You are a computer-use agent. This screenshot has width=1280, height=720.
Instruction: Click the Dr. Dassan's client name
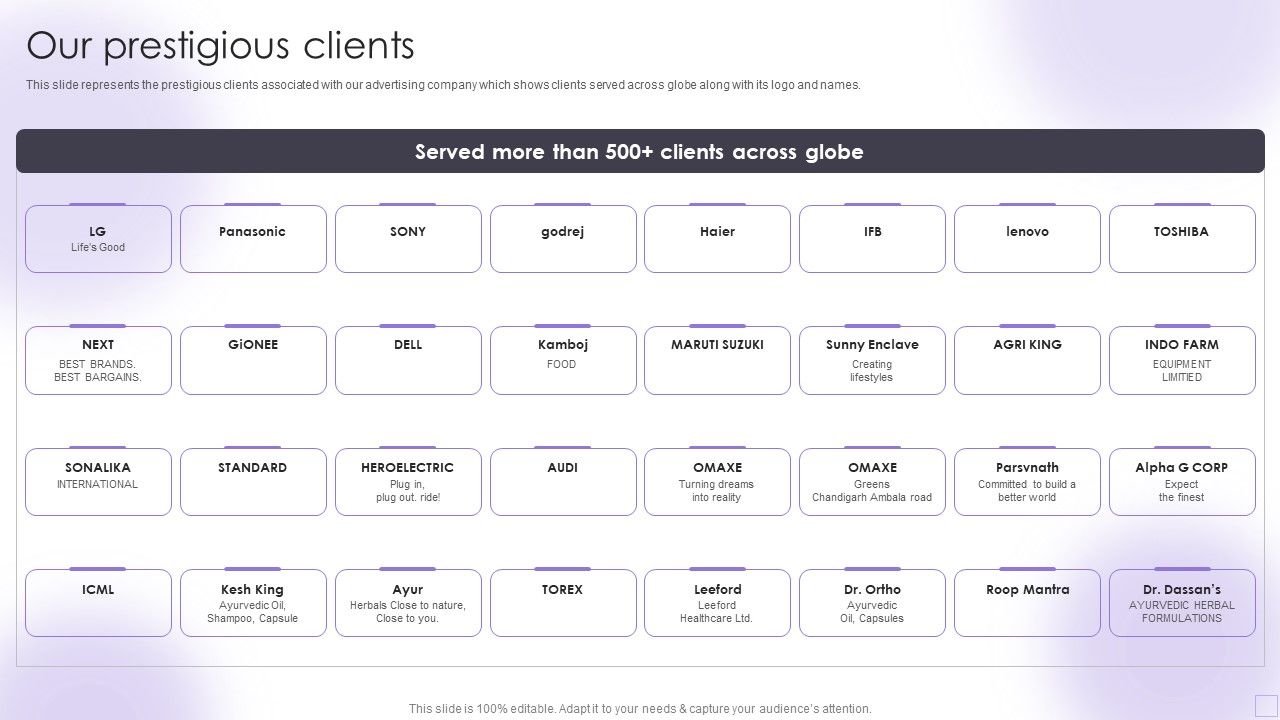tap(1181, 590)
